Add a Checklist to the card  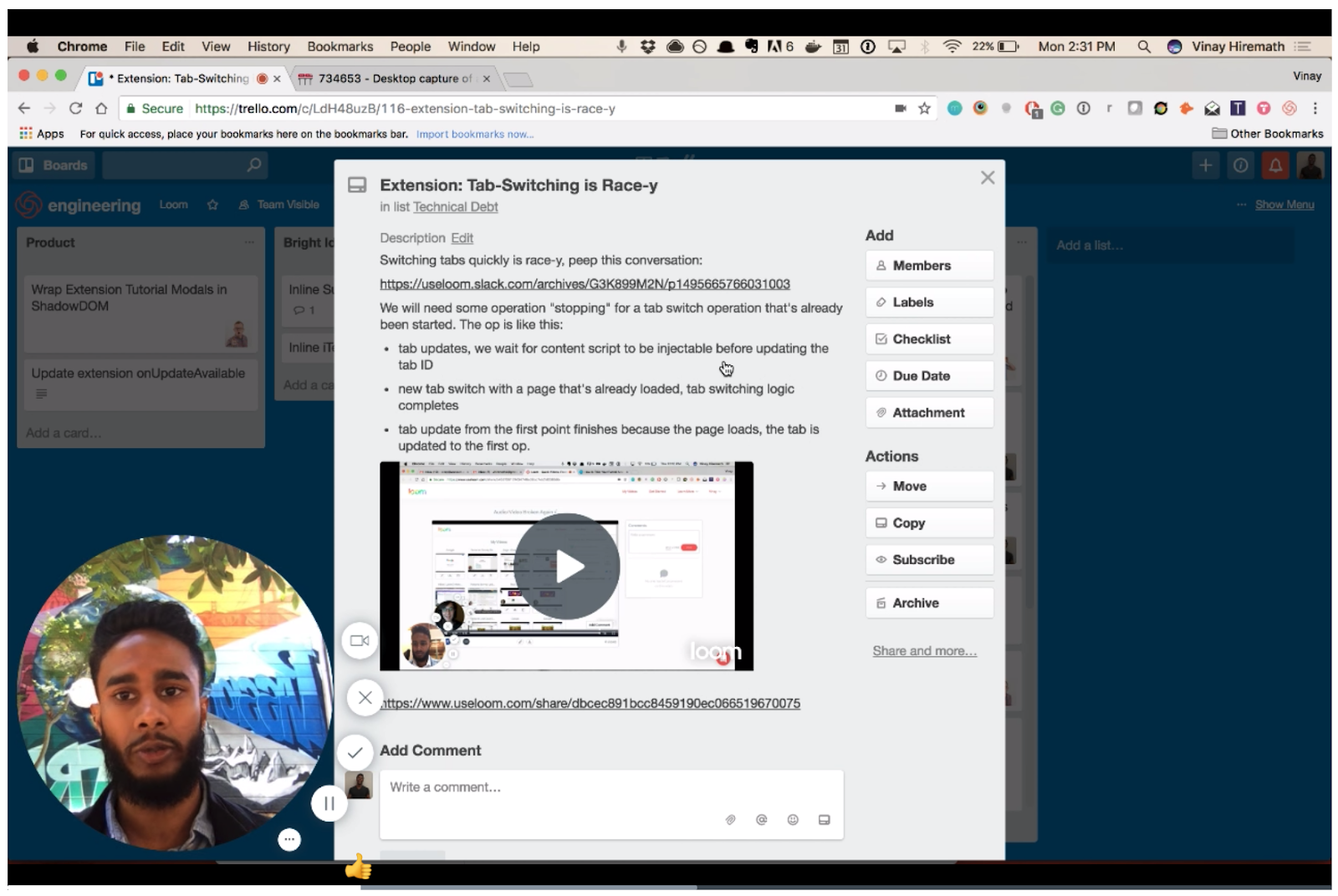click(x=929, y=339)
